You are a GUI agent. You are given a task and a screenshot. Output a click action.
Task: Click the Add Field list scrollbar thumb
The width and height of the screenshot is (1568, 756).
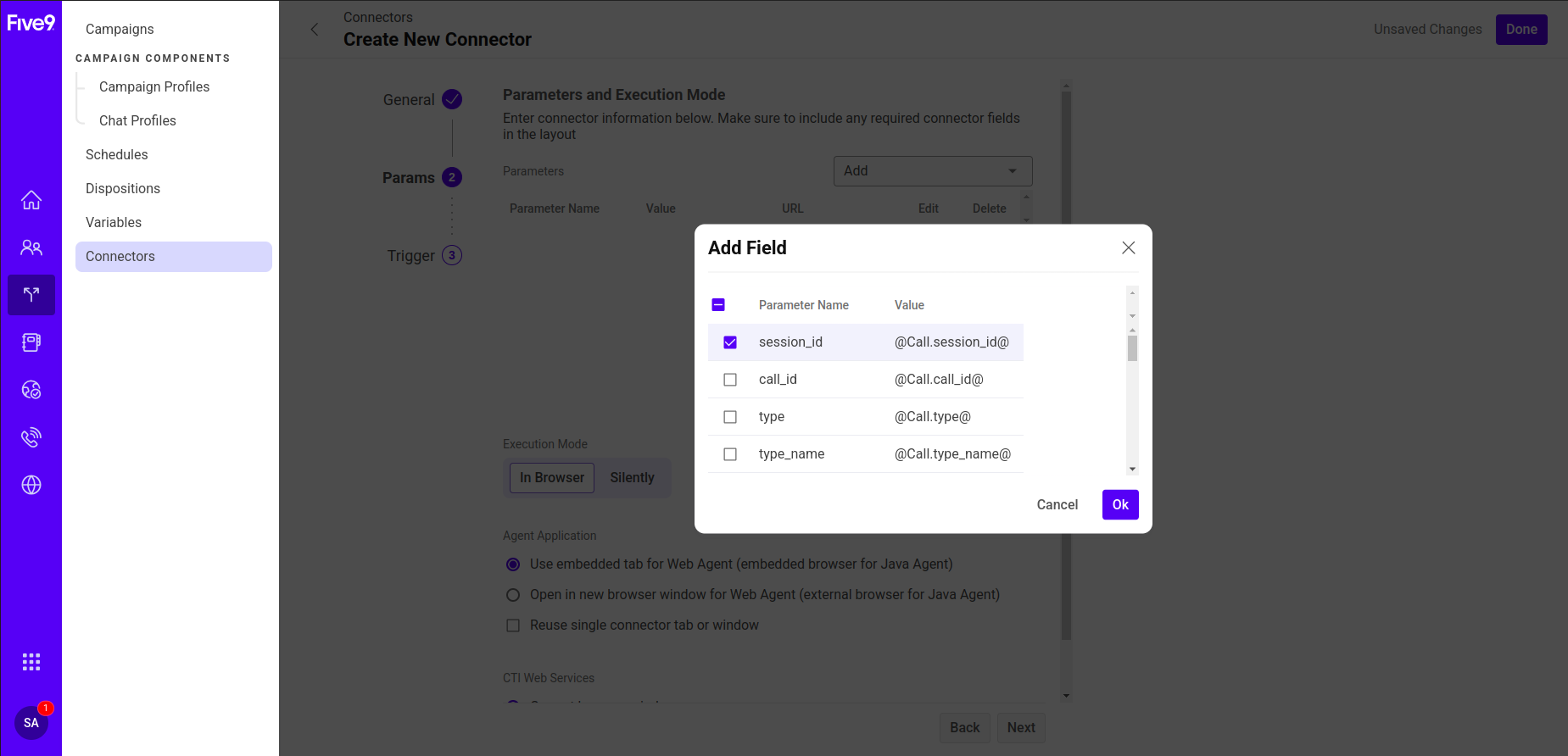click(1132, 348)
